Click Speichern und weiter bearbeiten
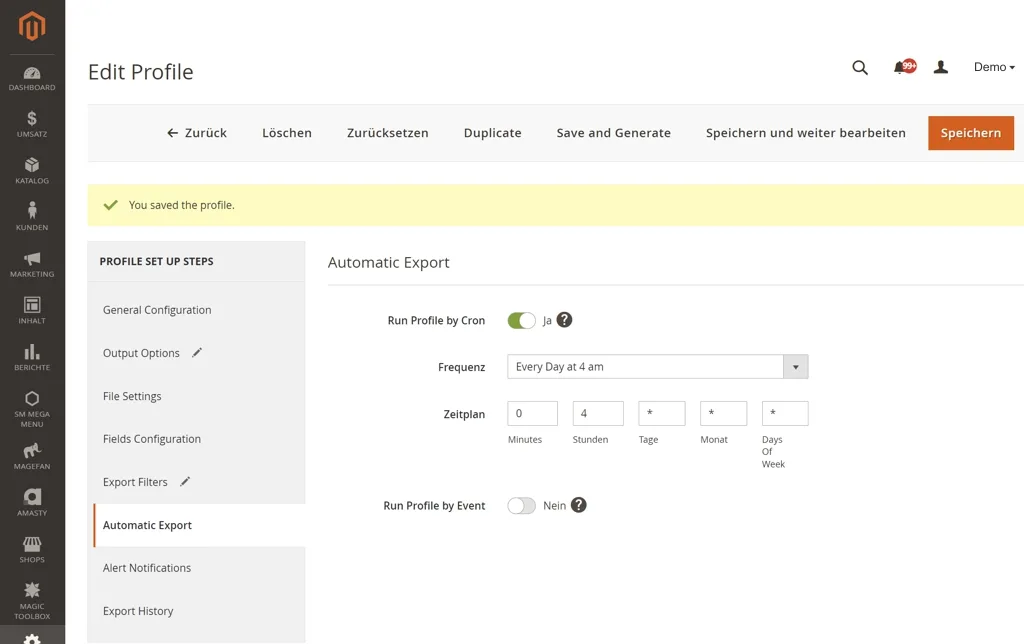This screenshot has height=644, width=1024. (805, 133)
